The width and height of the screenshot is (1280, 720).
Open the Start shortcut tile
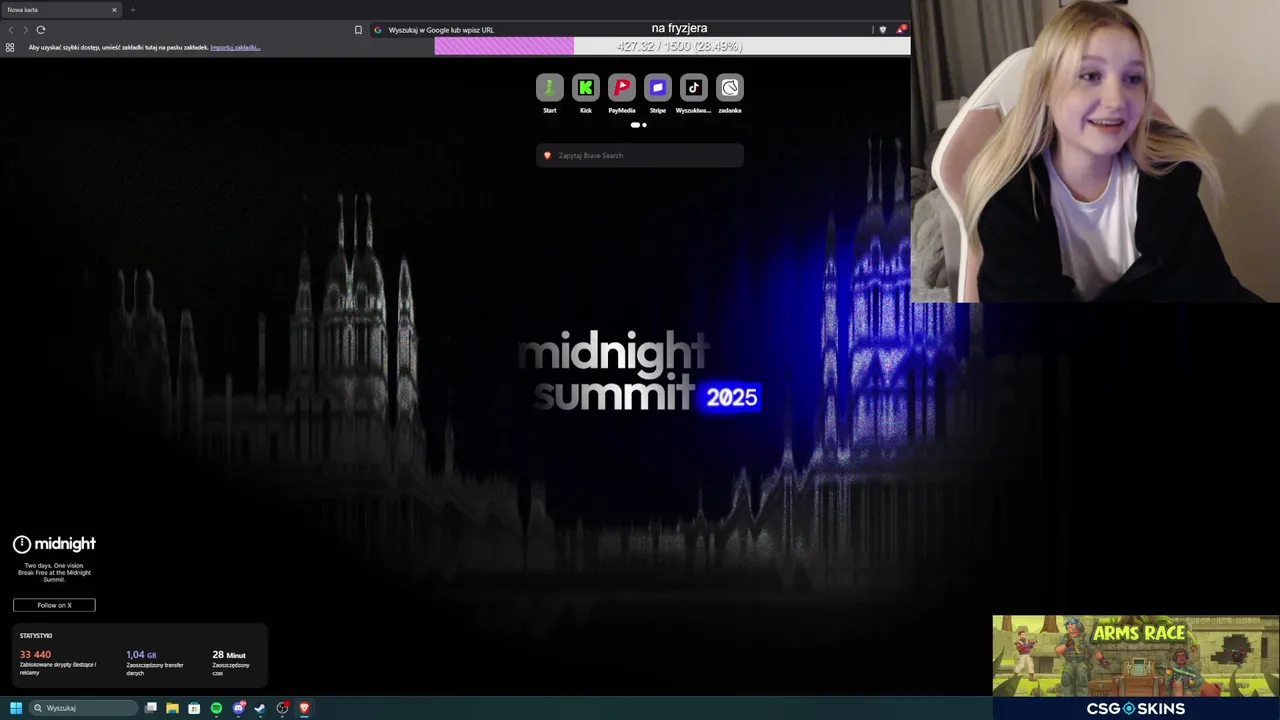pos(549,88)
